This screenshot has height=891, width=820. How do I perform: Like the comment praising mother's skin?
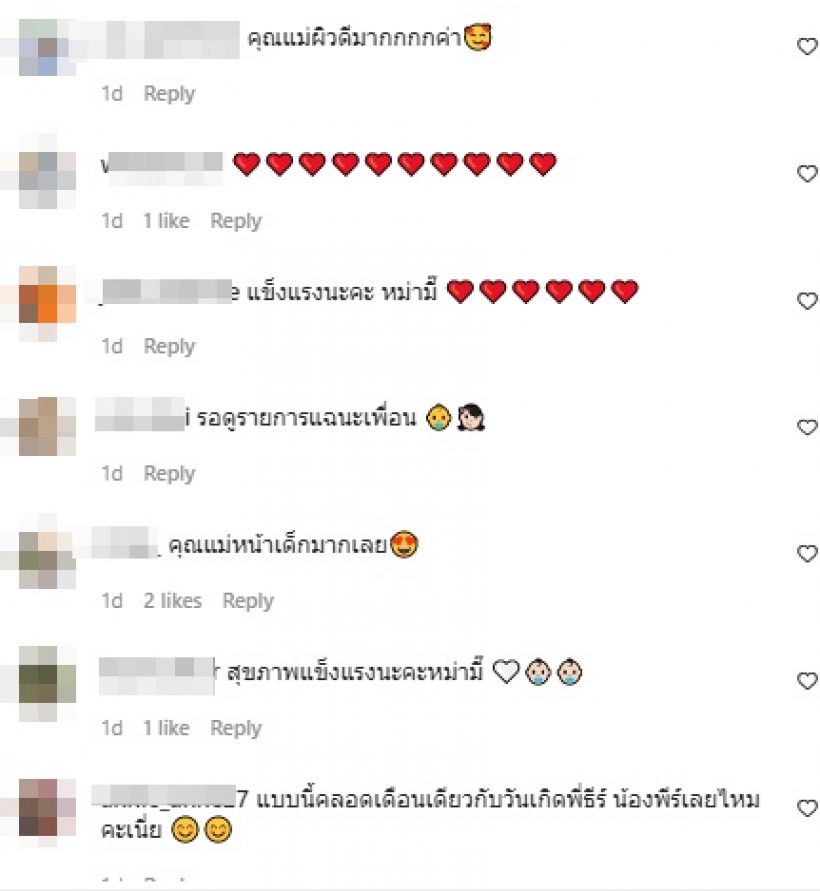[807, 46]
